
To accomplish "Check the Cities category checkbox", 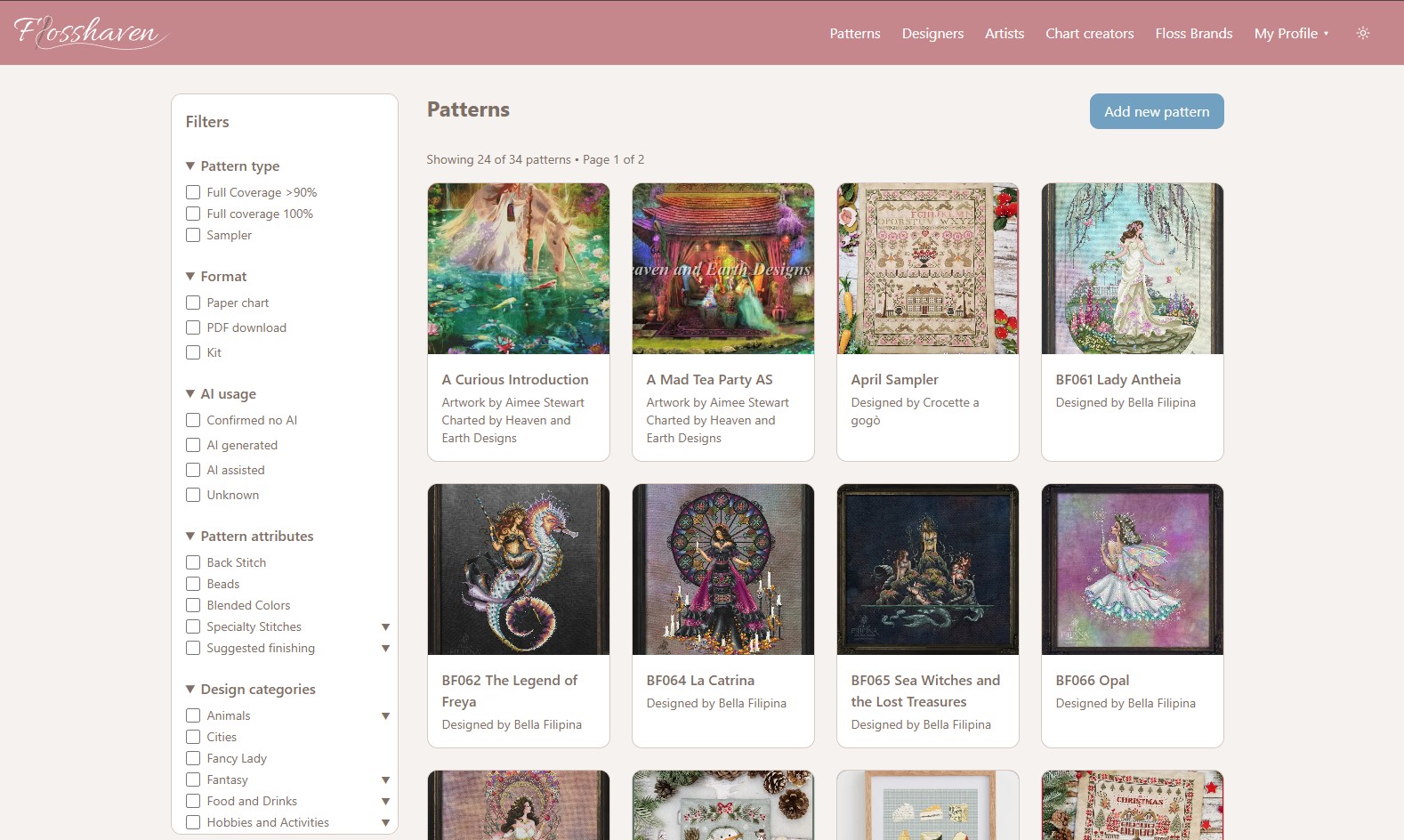I will click(x=193, y=737).
